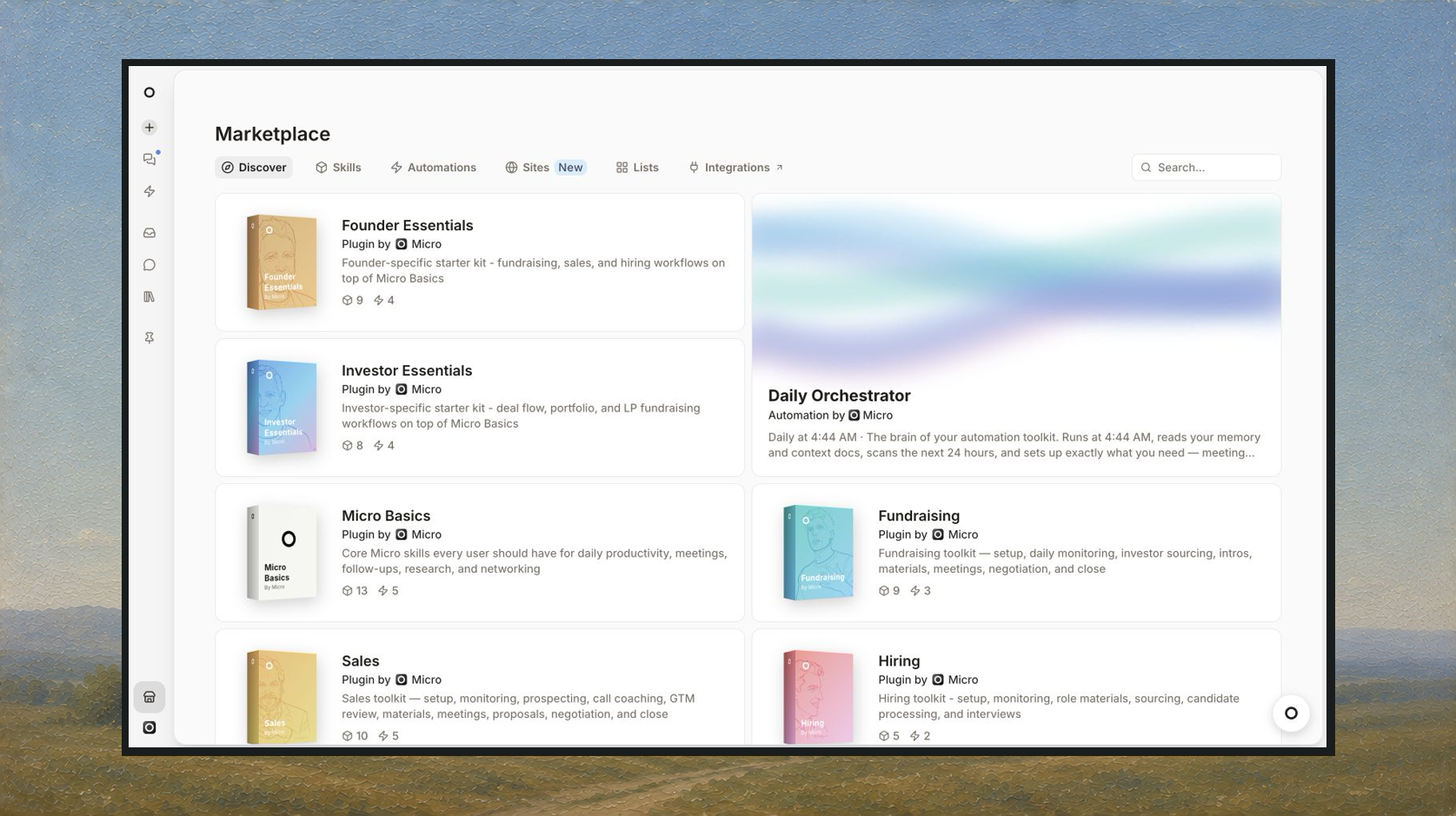The height and width of the screenshot is (816, 1456).
Task: Open the Daily Orchestrator automation card
Action: pos(1016,335)
